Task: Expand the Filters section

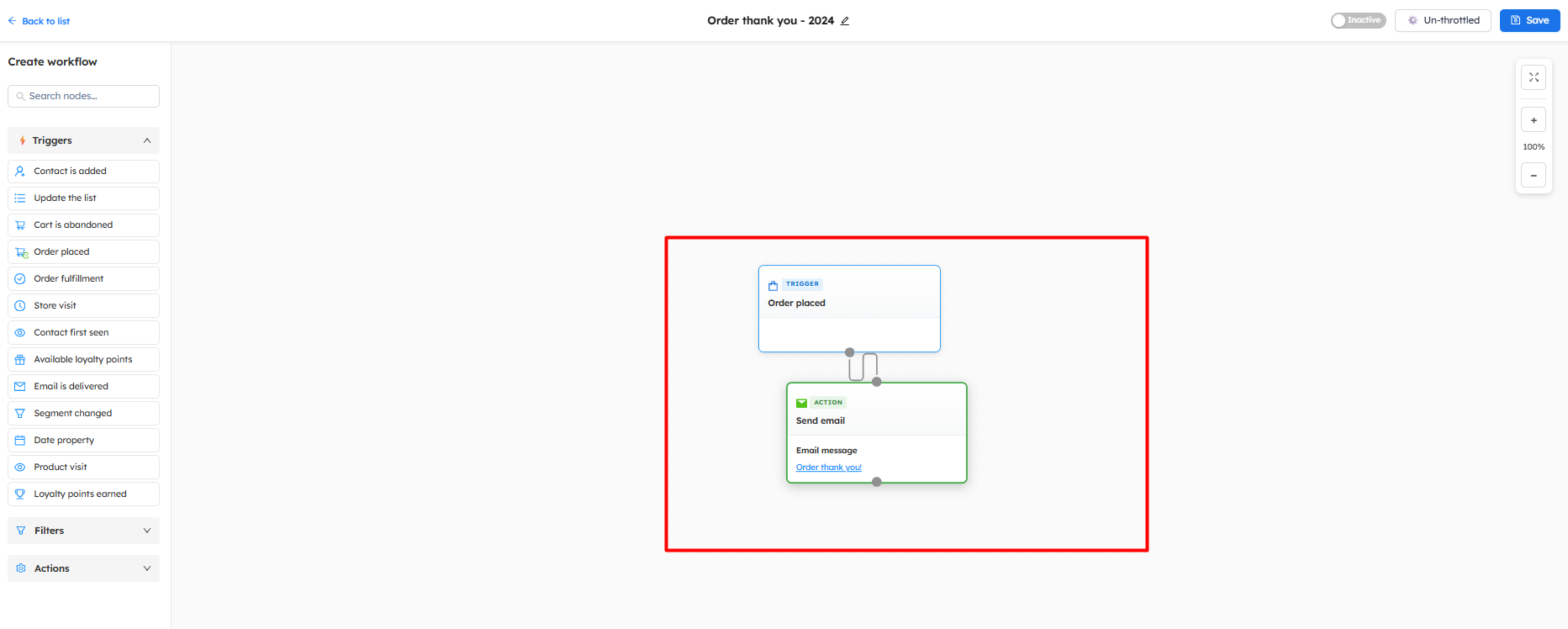Action: coord(83,531)
